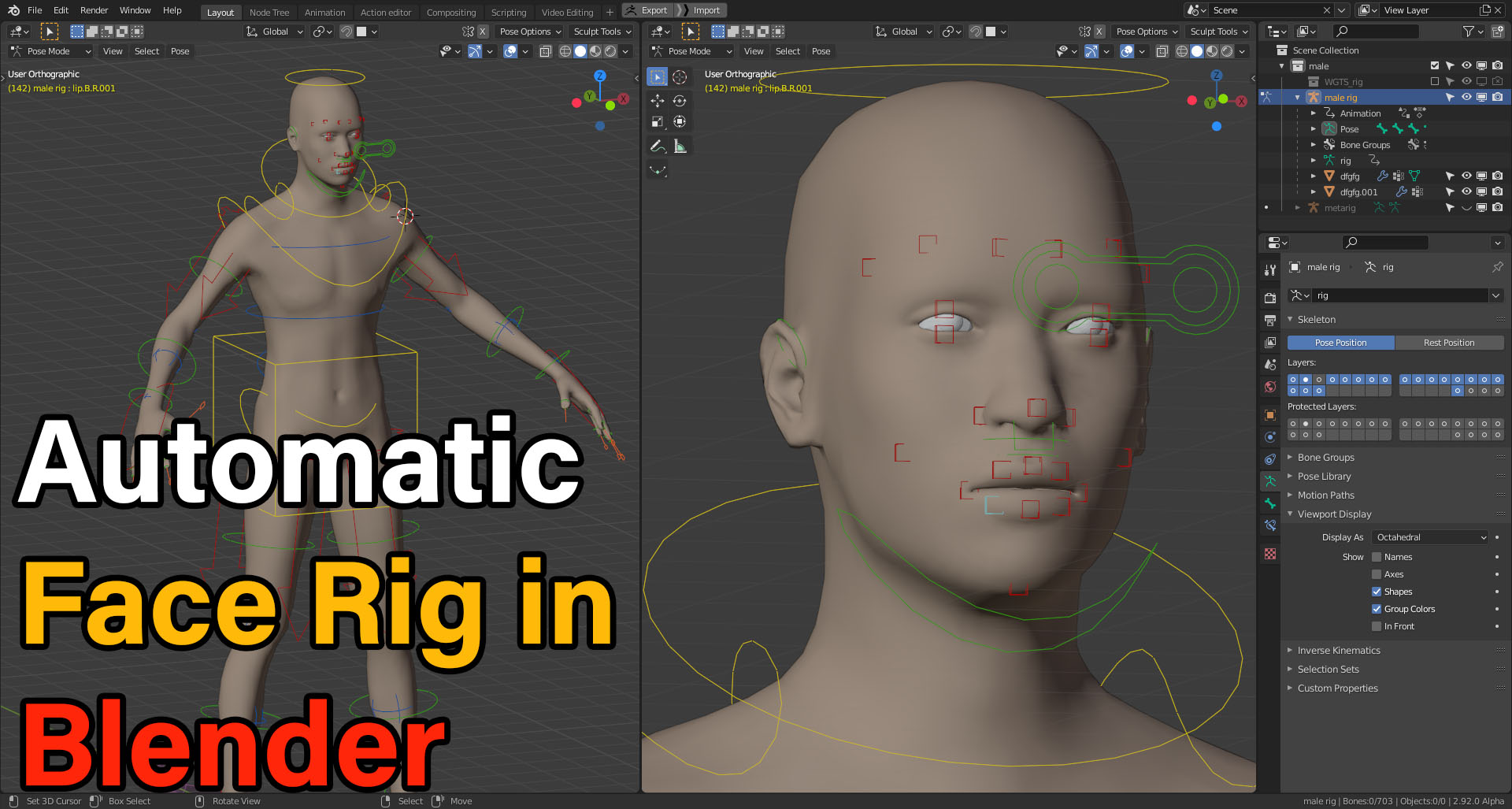1512x809 pixels.
Task: Click the outliner search field
Action: point(1376,32)
